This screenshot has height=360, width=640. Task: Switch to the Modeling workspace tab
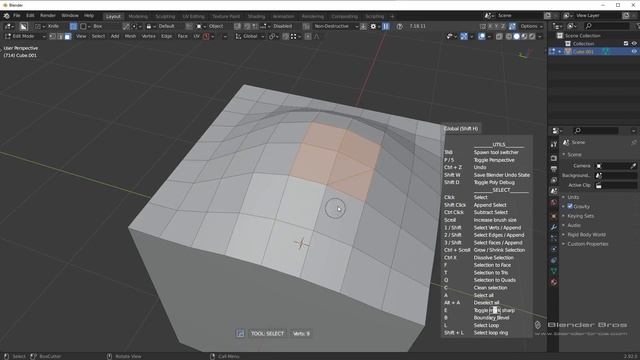tap(138, 16)
